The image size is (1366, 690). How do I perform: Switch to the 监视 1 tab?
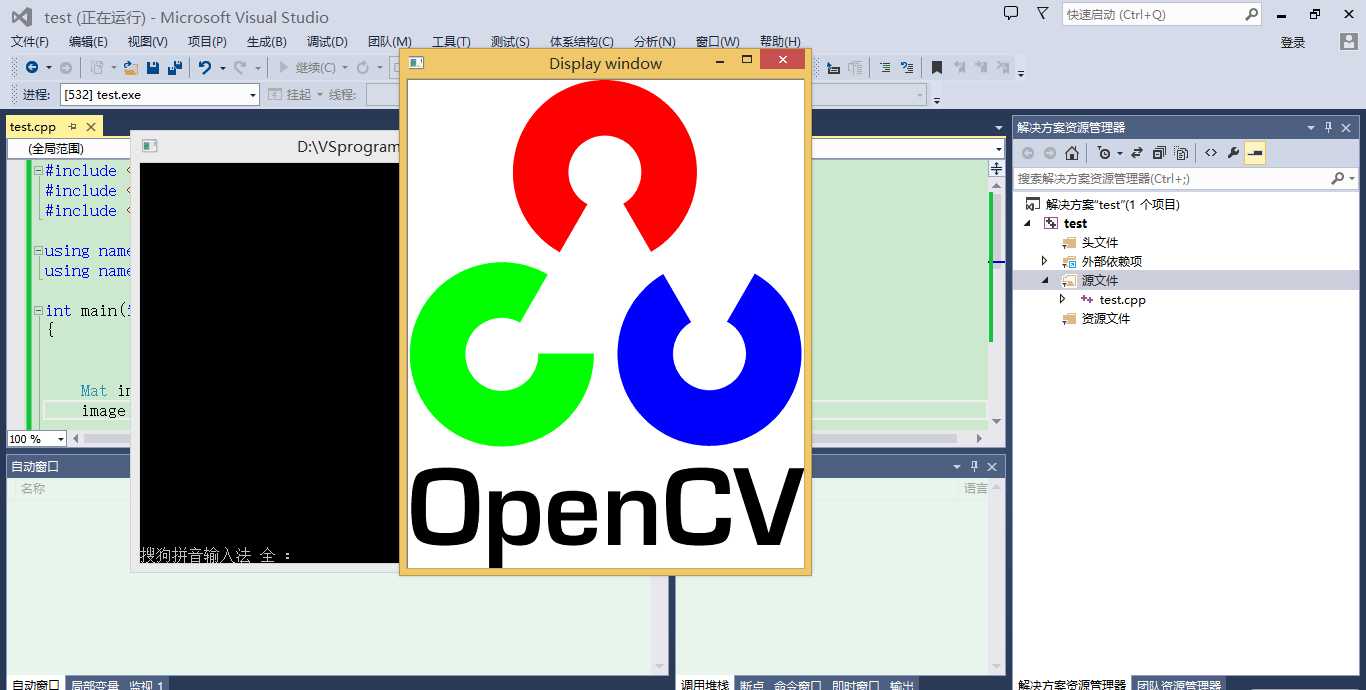coord(147,684)
